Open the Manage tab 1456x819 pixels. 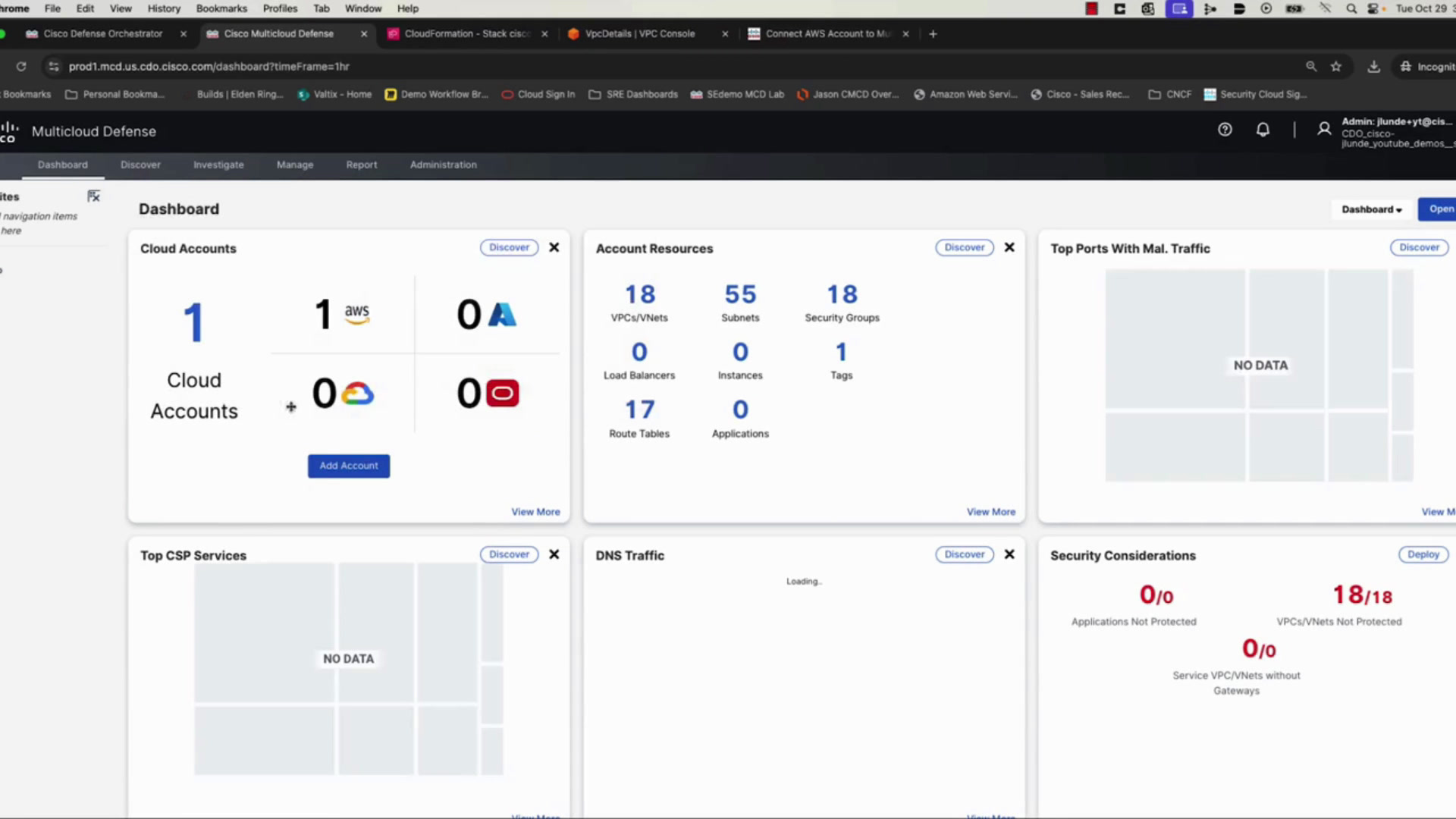295,165
